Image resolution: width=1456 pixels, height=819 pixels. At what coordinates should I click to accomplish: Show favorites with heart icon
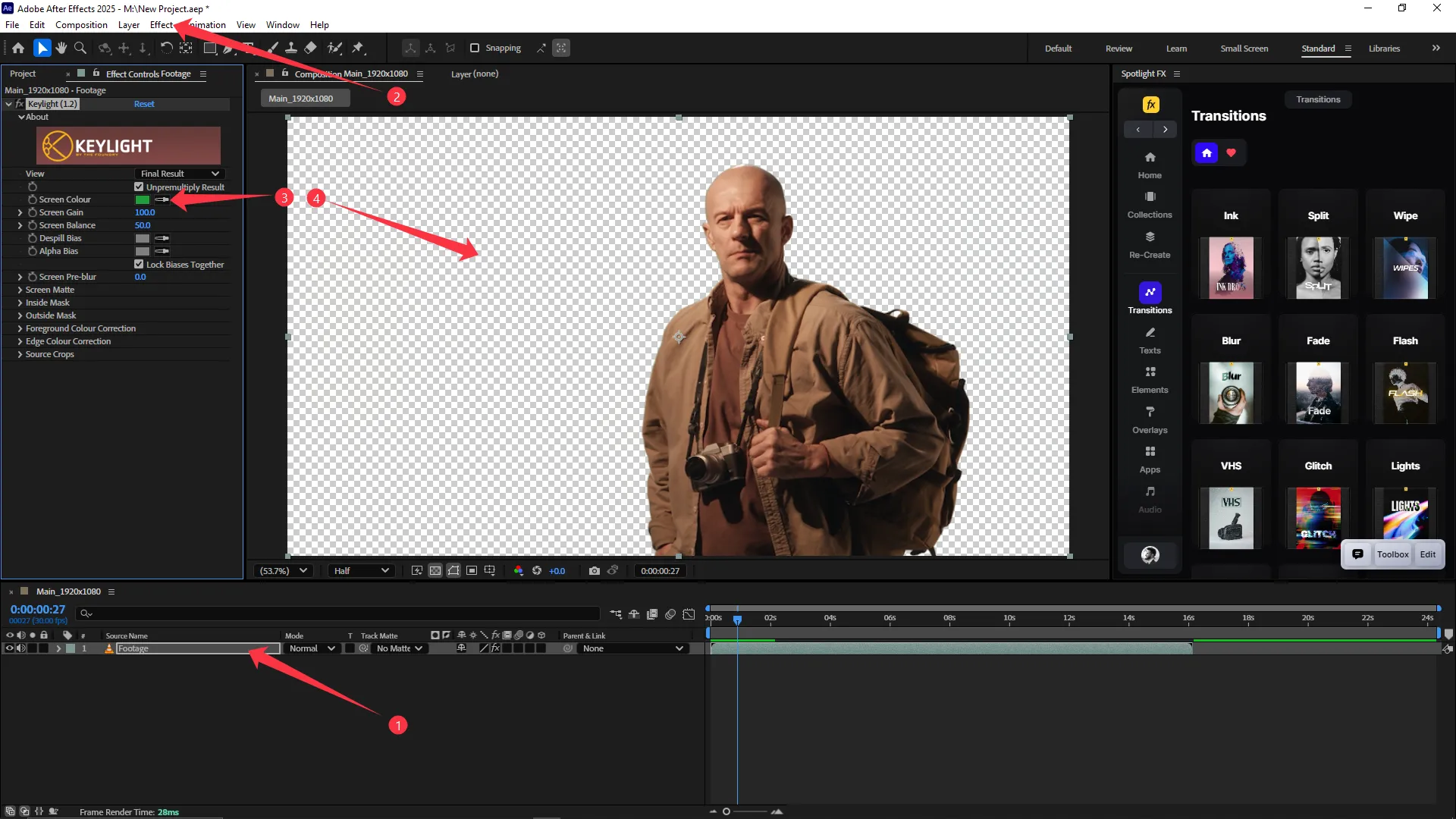(x=1231, y=152)
